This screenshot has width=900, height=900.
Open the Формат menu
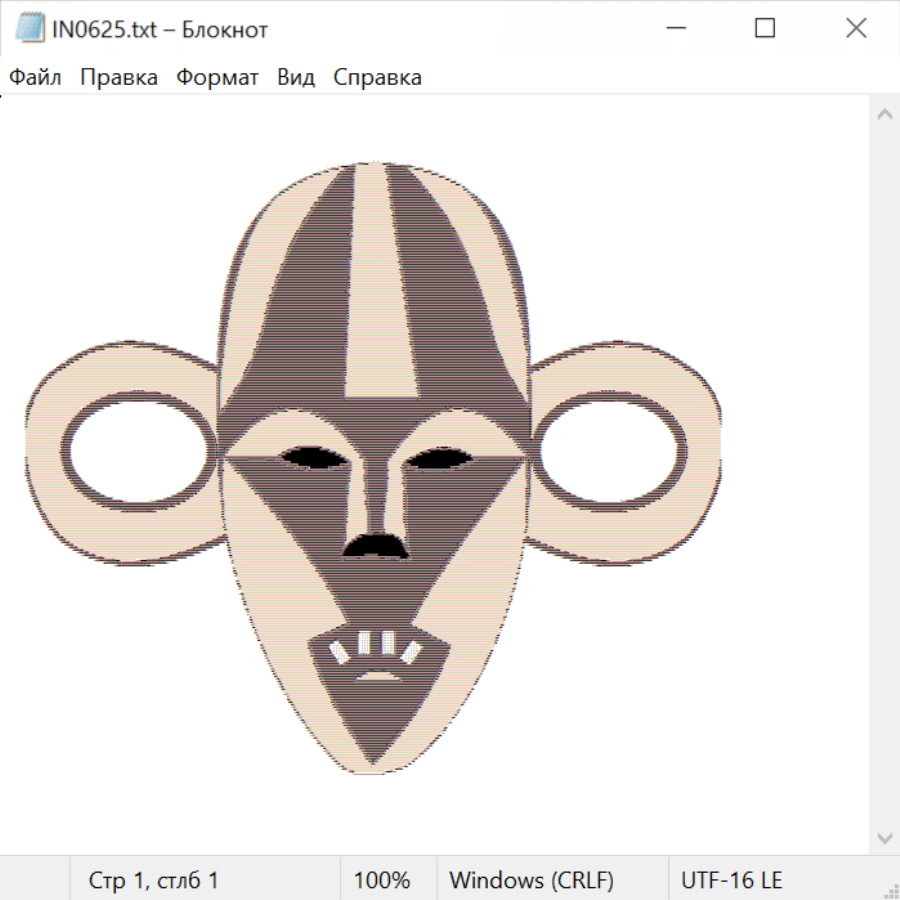pyautogui.click(x=217, y=77)
